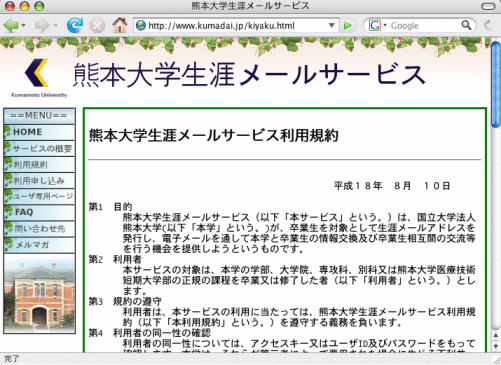The height and width of the screenshot is (365, 501).
Task: Click the magnifying glass search icon
Action: [x=466, y=25]
